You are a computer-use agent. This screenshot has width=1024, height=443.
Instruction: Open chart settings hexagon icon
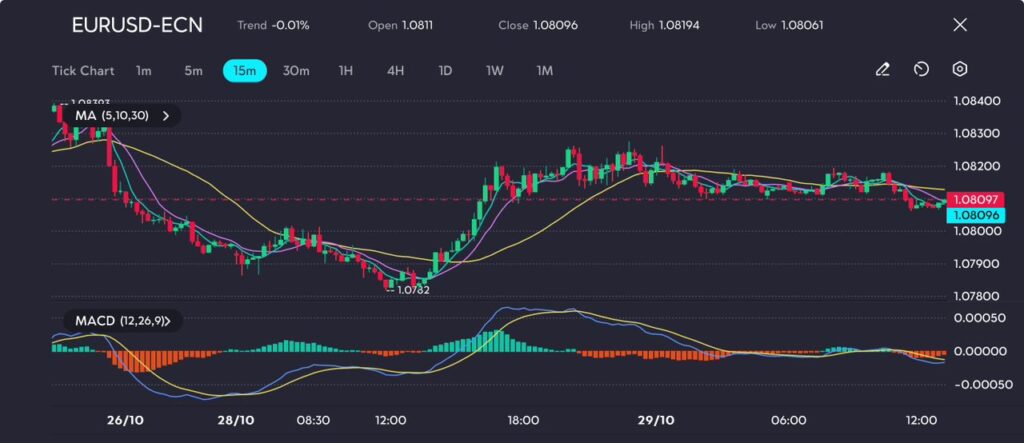pos(959,70)
